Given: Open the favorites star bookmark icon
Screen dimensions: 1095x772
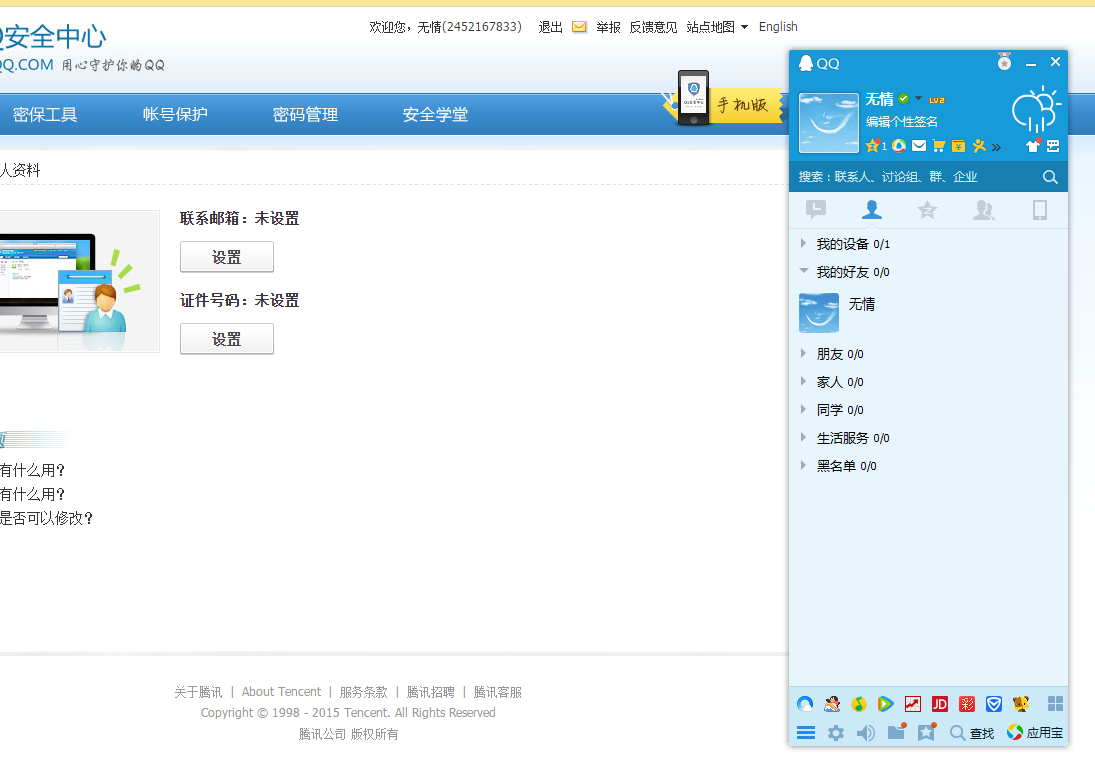Looking at the screenshot, I should (927, 731).
